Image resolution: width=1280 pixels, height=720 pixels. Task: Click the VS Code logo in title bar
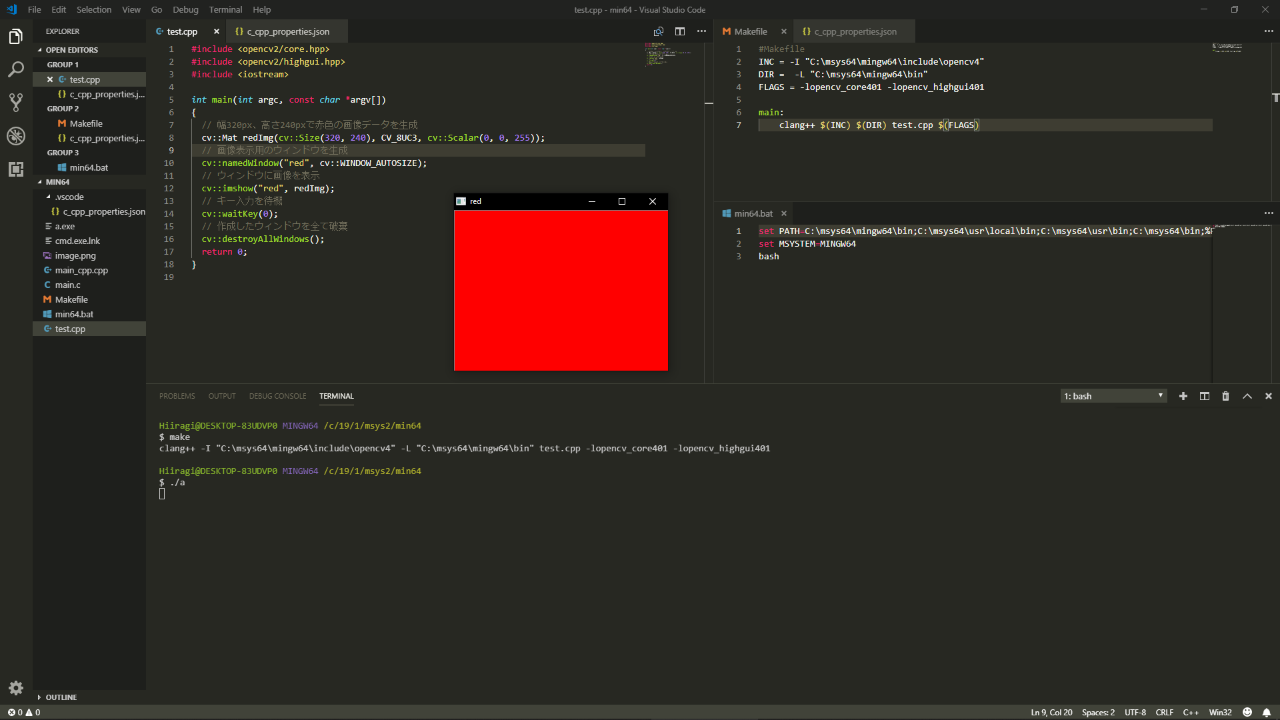tap(11, 9)
